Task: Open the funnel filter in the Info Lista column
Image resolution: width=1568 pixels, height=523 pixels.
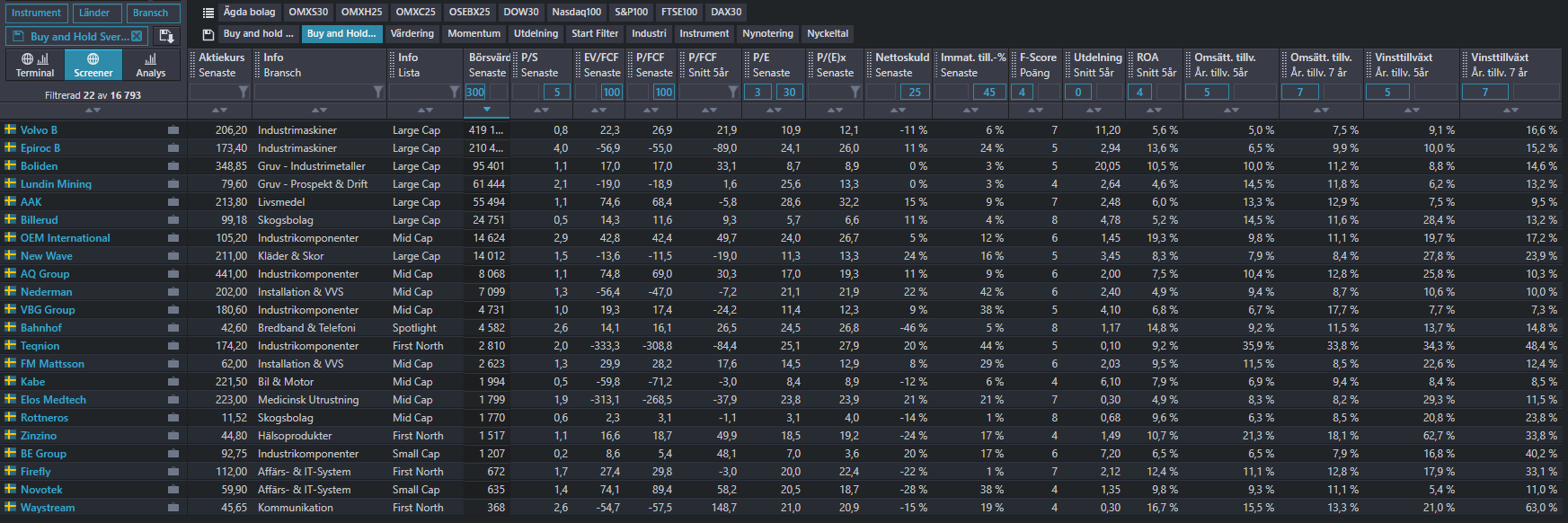Action: (455, 92)
